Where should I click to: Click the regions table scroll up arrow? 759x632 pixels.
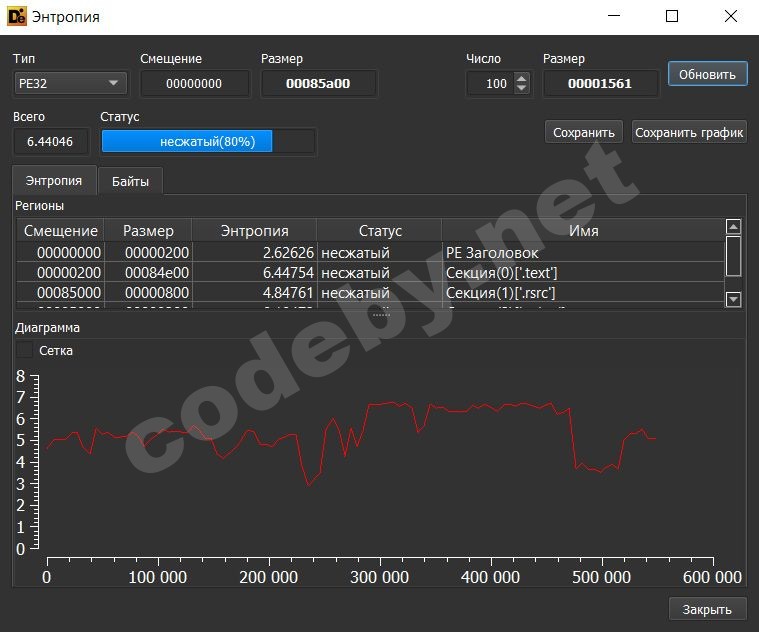pyautogui.click(x=733, y=226)
